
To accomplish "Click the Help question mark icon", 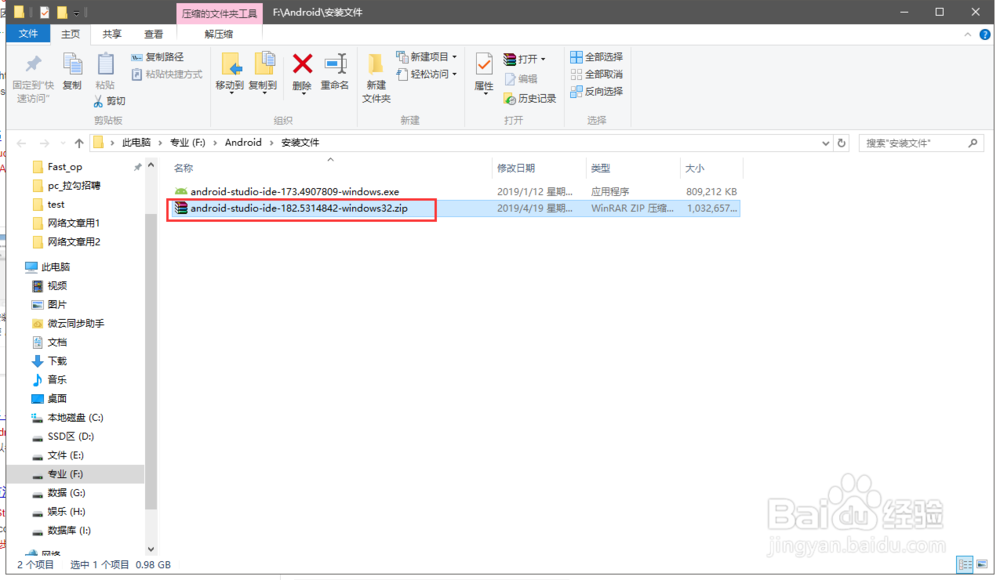I will (985, 34).
